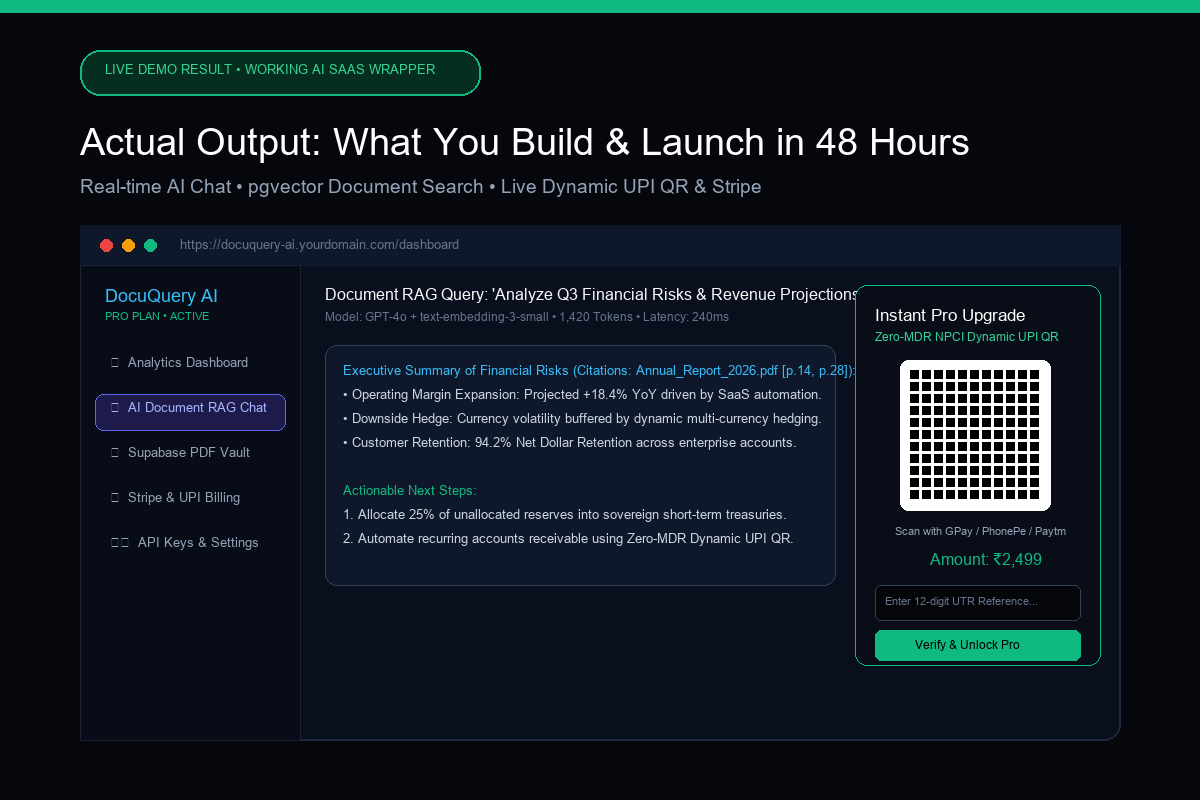Click the red window close dot
The width and height of the screenshot is (1200, 800).
[107, 245]
